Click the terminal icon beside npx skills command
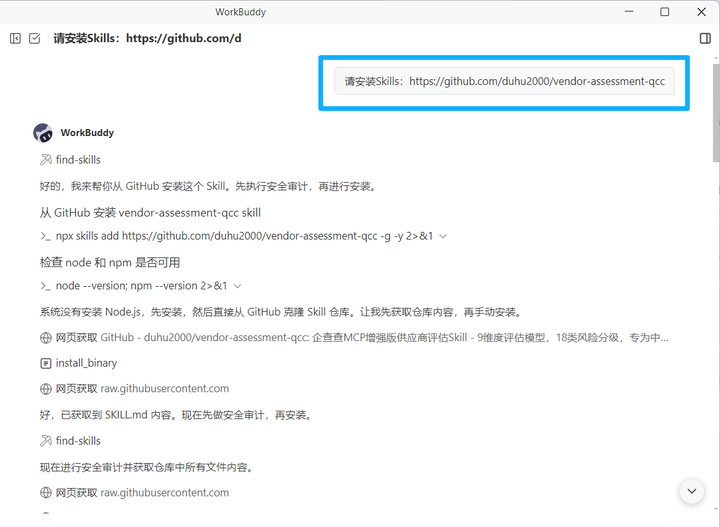Image resolution: width=720 pixels, height=527 pixels. point(45,236)
